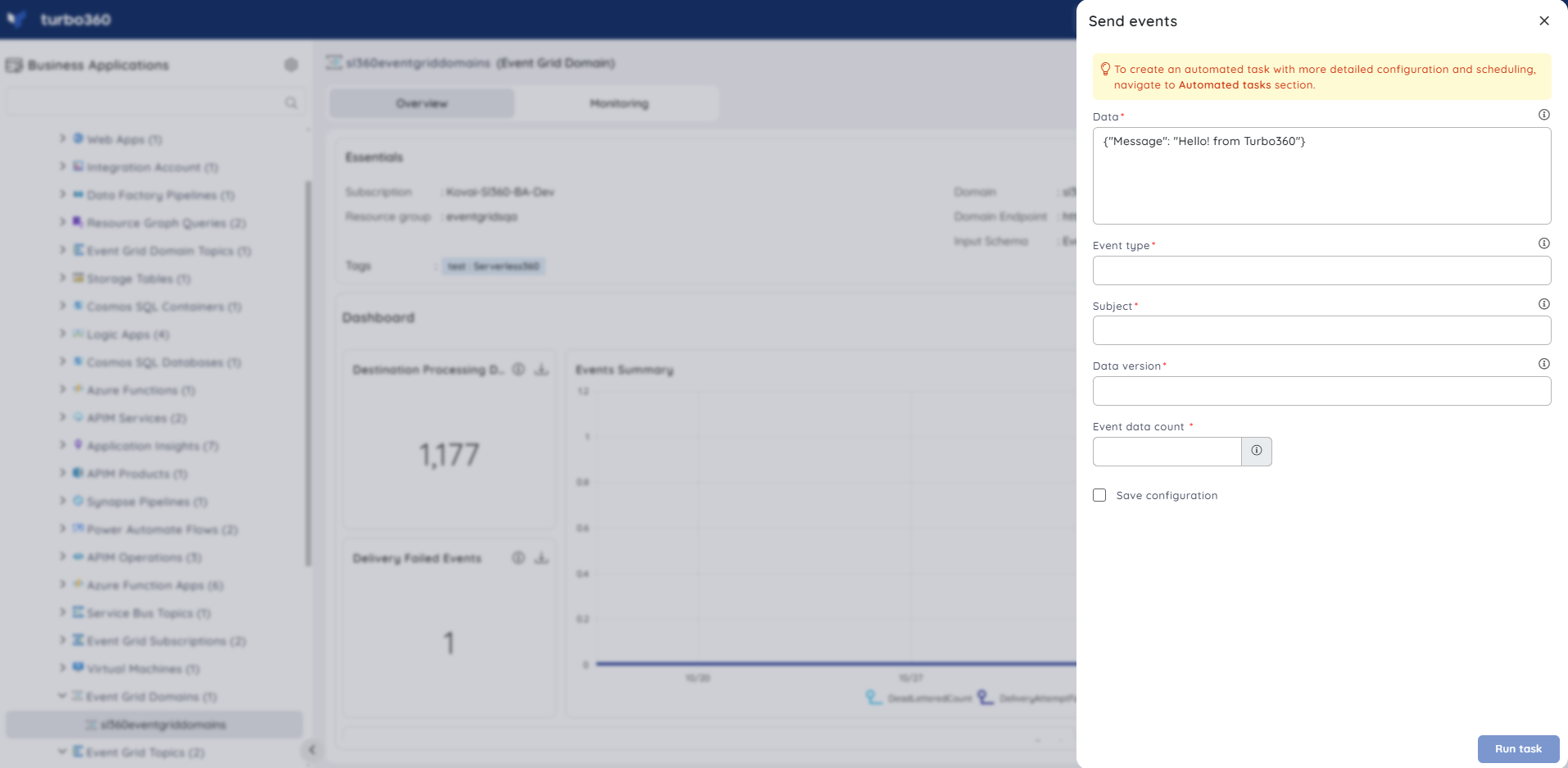This screenshot has width=1568, height=768.
Task: Select Azure Functions tree item
Action: click(141, 390)
